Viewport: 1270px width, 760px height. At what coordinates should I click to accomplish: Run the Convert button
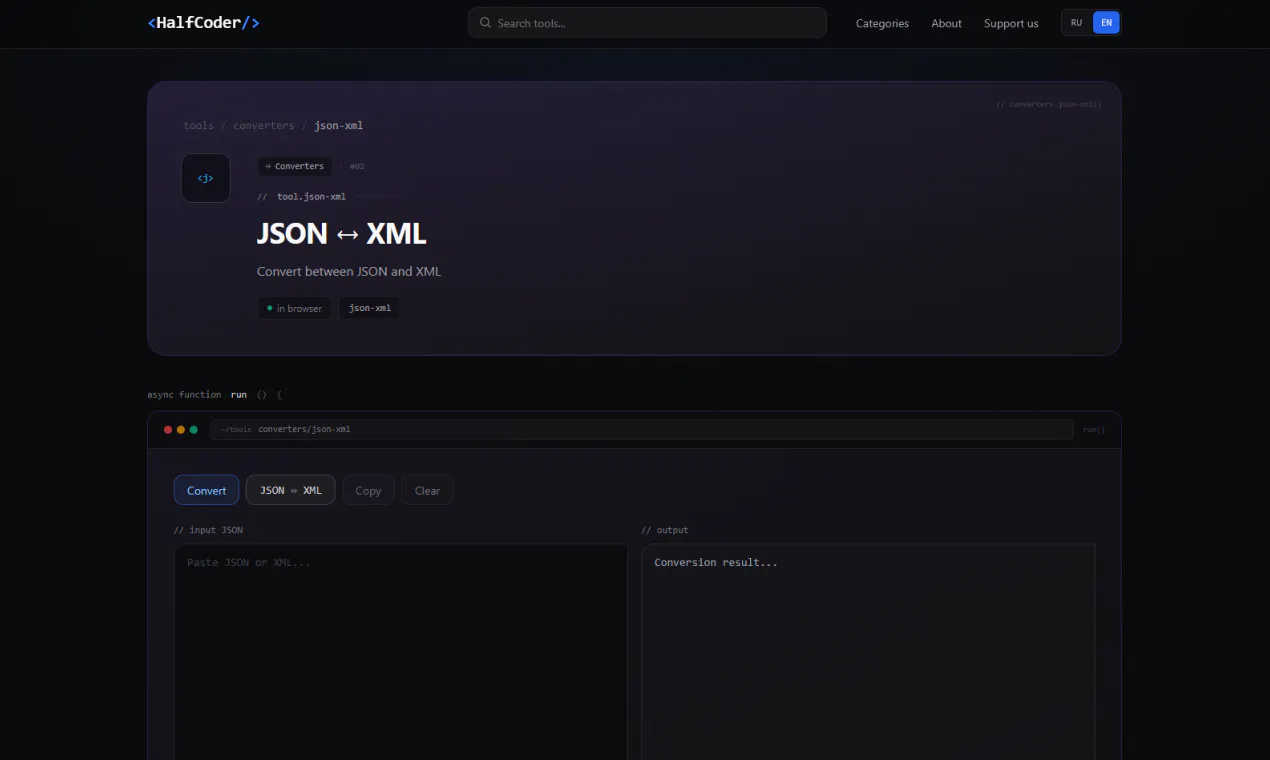[x=207, y=490]
